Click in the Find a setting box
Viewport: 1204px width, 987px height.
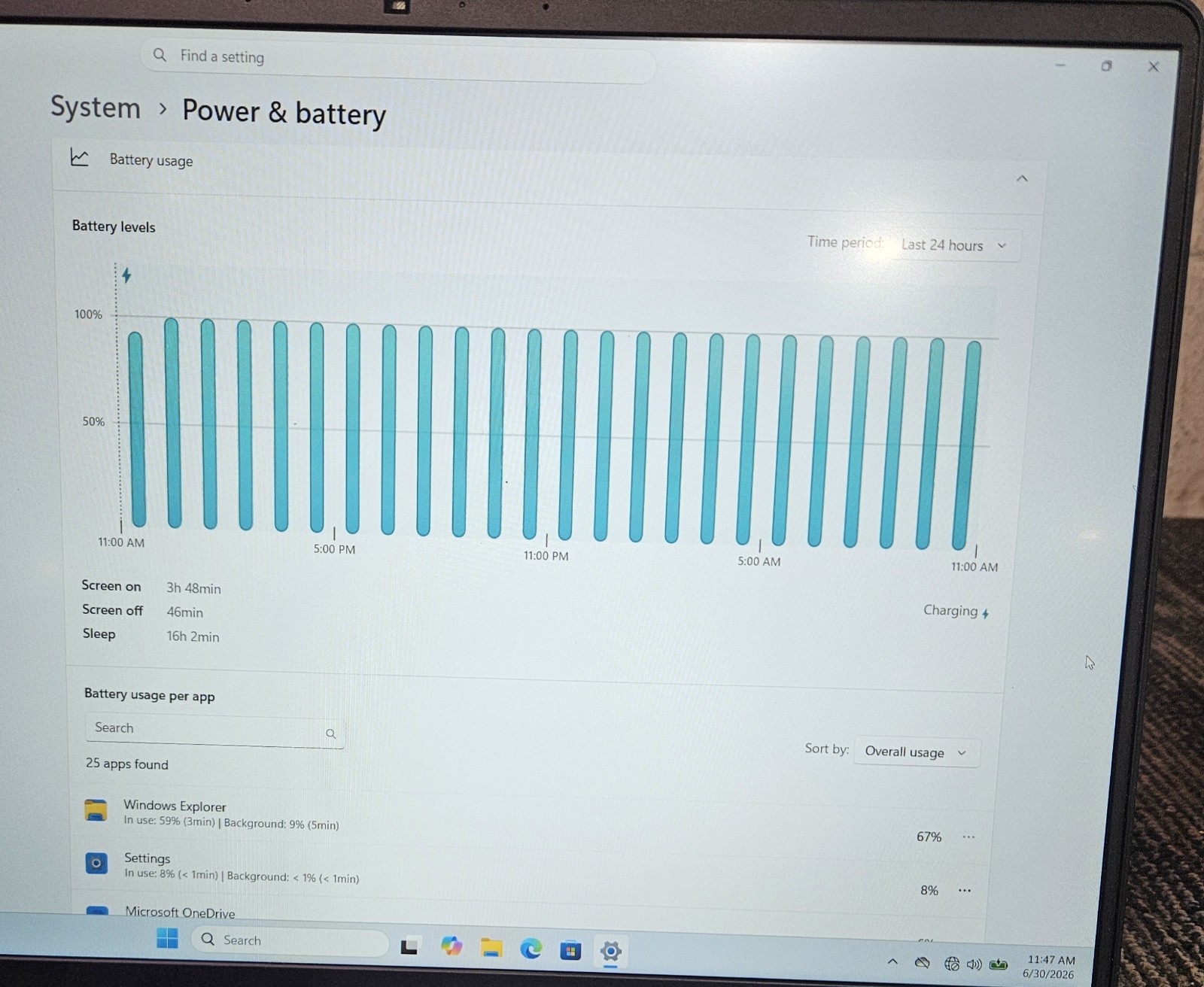(x=397, y=60)
